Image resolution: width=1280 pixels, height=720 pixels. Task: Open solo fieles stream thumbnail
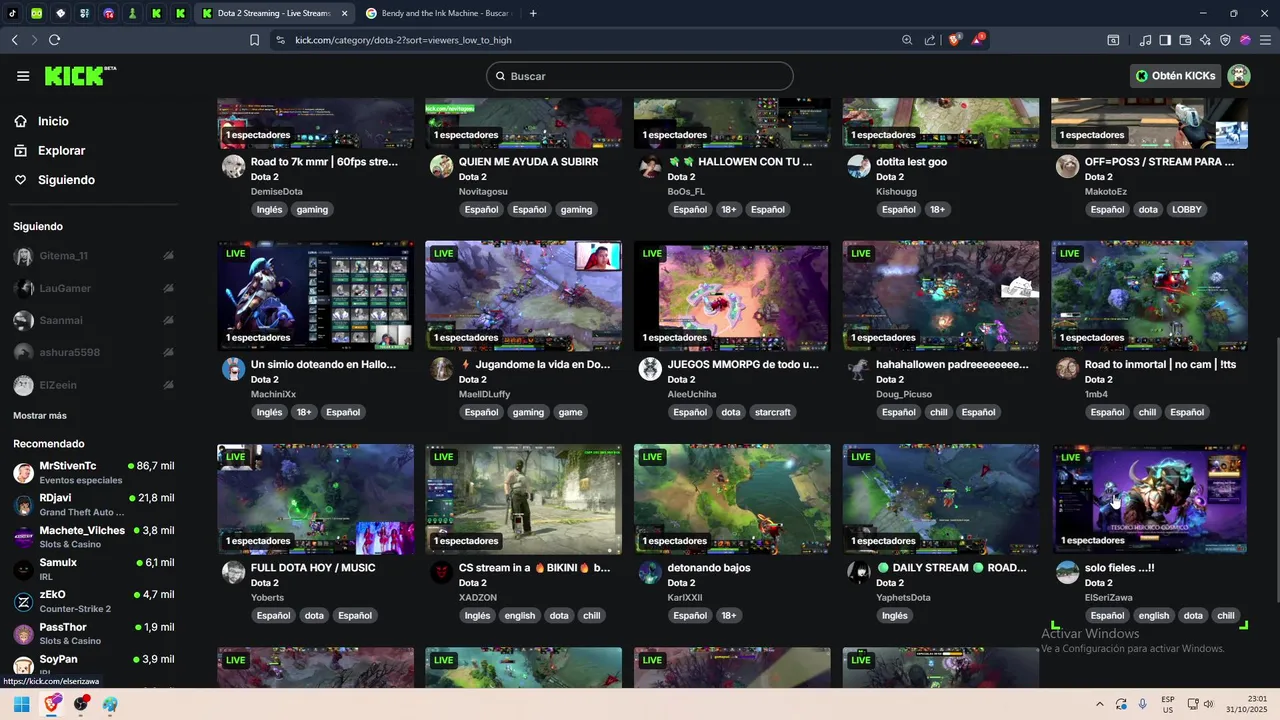click(x=1149, y=499)
